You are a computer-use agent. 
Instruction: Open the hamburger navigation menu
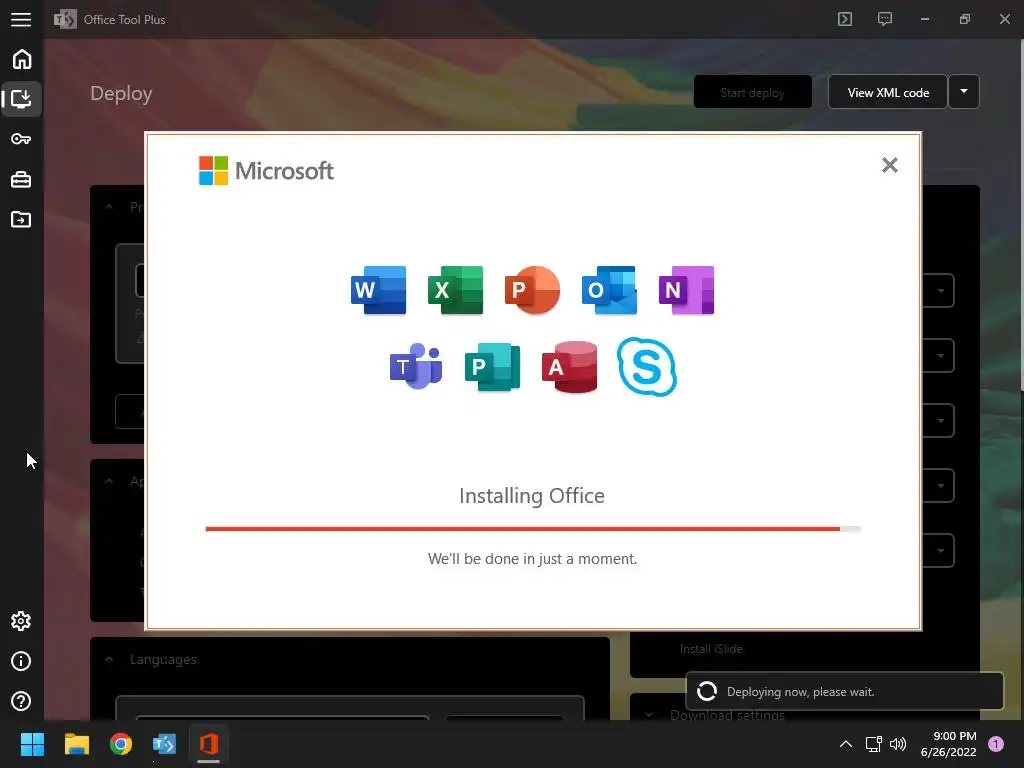click(x=21, y=19)
